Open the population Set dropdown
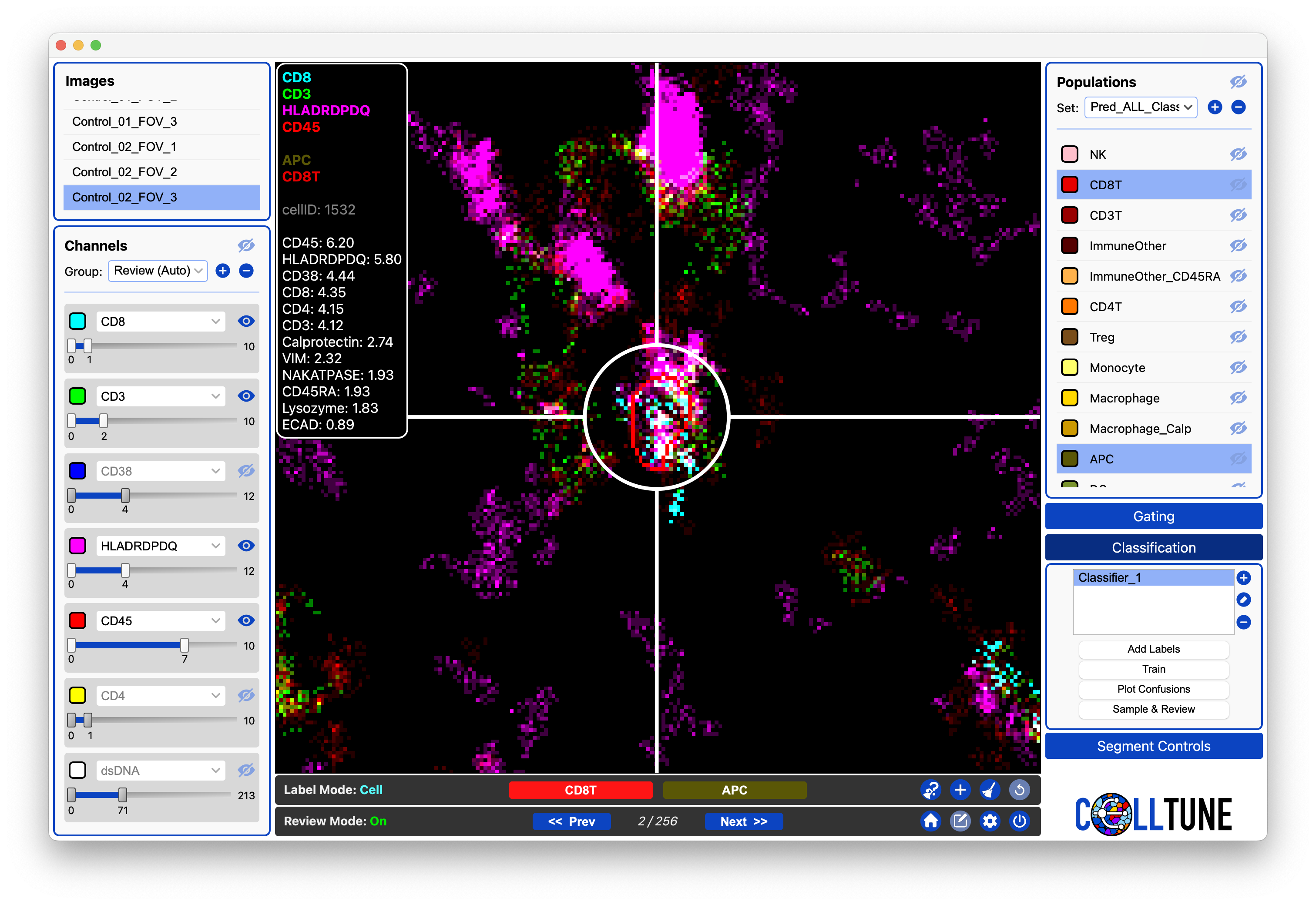The width and height of the screenshot is (1316, 905). click(1140, 107)
